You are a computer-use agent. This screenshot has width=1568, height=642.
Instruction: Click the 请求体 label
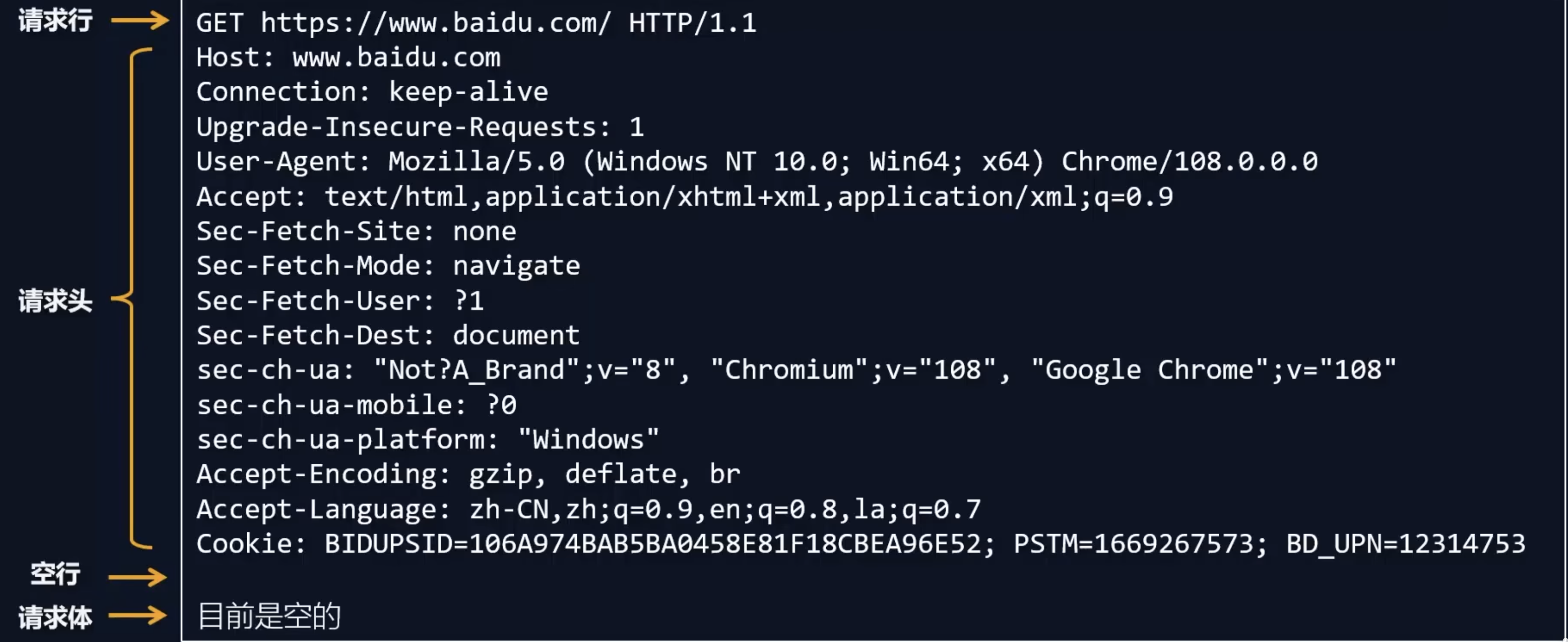click(x=56, y=617)
